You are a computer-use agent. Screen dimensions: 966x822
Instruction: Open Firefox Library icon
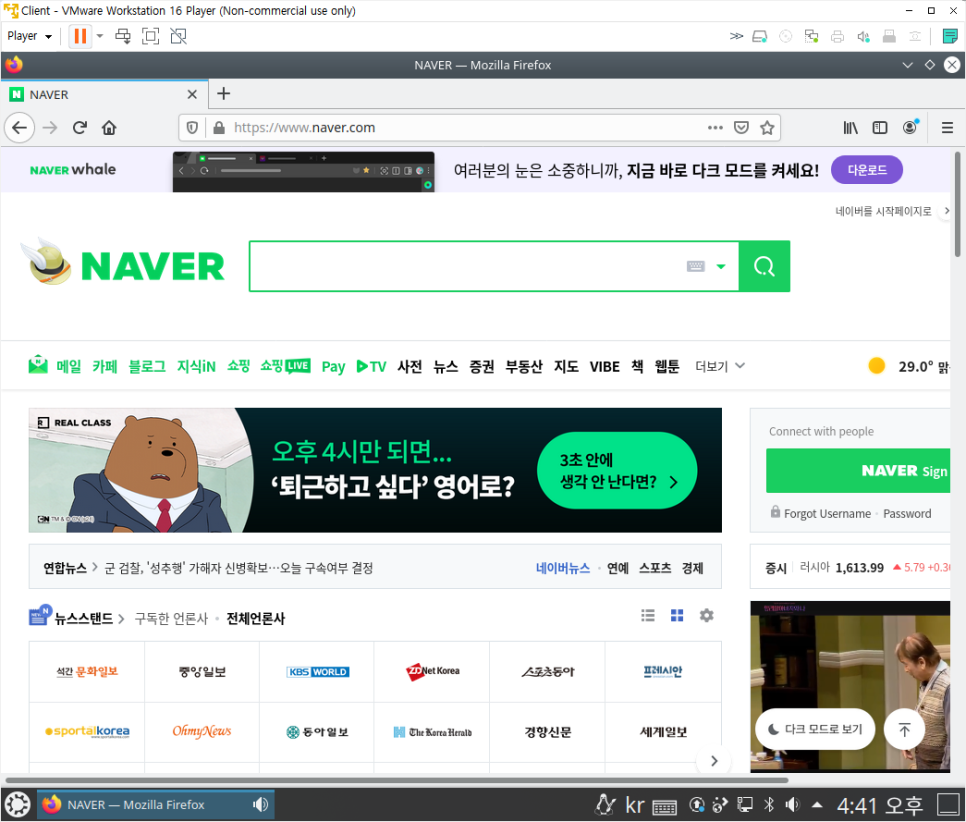click(850, 128)
